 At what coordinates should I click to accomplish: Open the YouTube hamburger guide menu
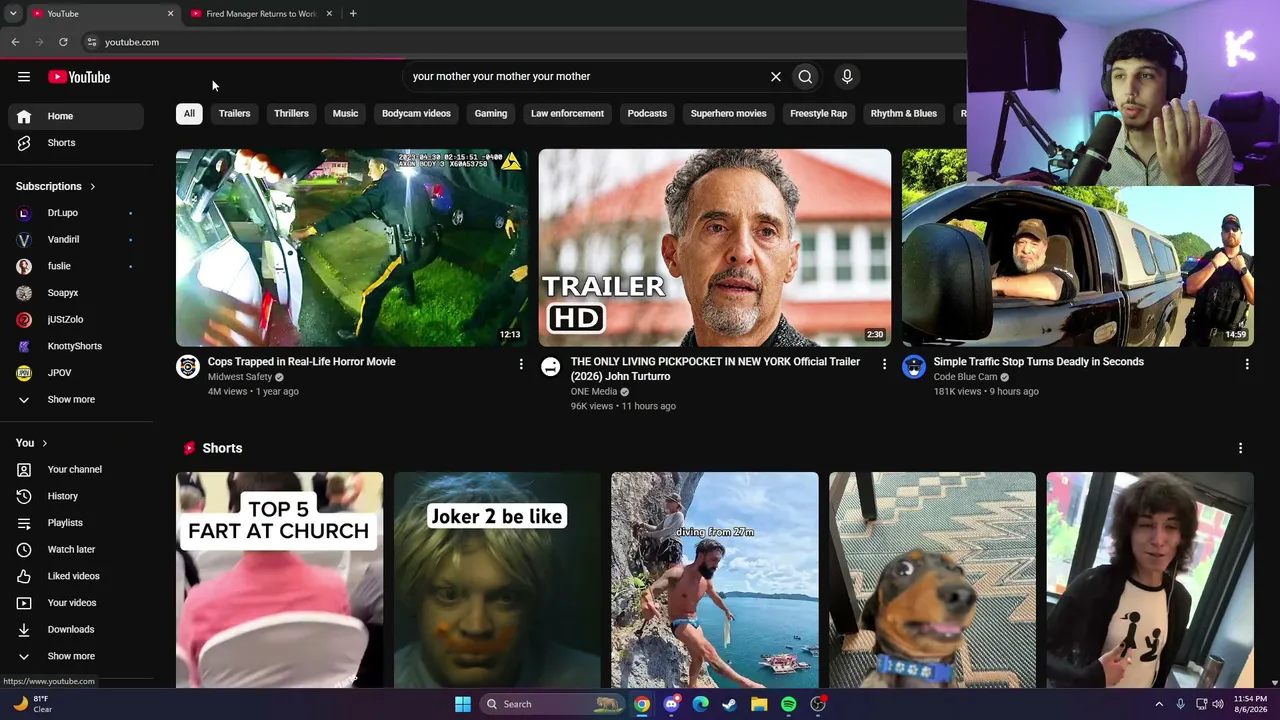(24, 77)
